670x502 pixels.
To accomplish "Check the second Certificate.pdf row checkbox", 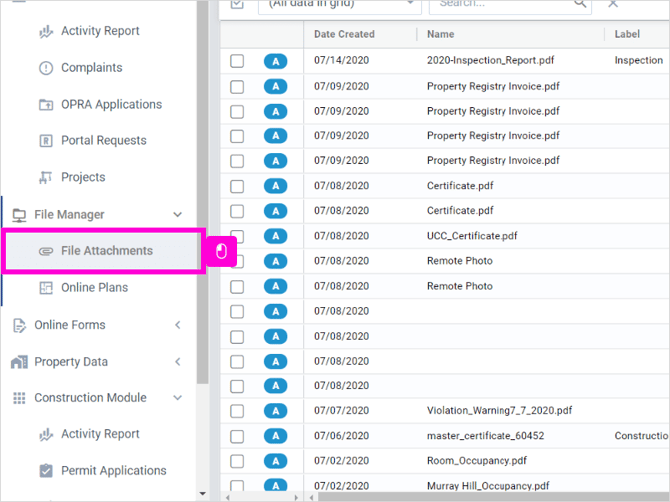I will (x=237, y=211).
